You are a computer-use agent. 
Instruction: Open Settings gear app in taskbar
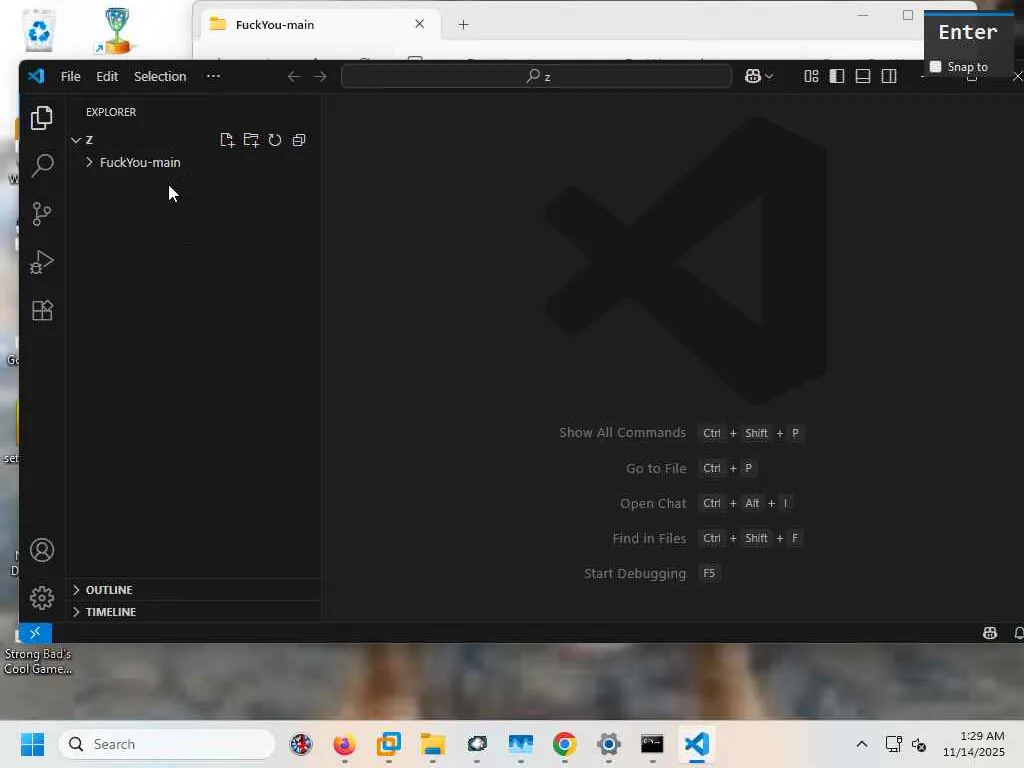tap(608, 744)
